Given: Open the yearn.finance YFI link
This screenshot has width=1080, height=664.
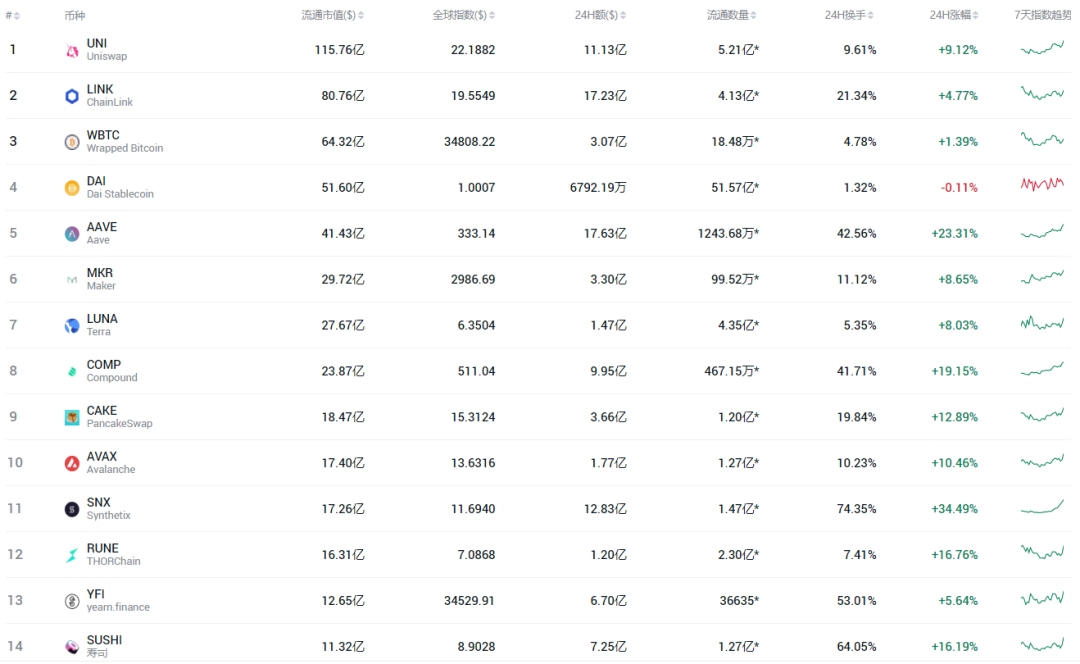Looking at the screenshot, I should click(118, 600).
